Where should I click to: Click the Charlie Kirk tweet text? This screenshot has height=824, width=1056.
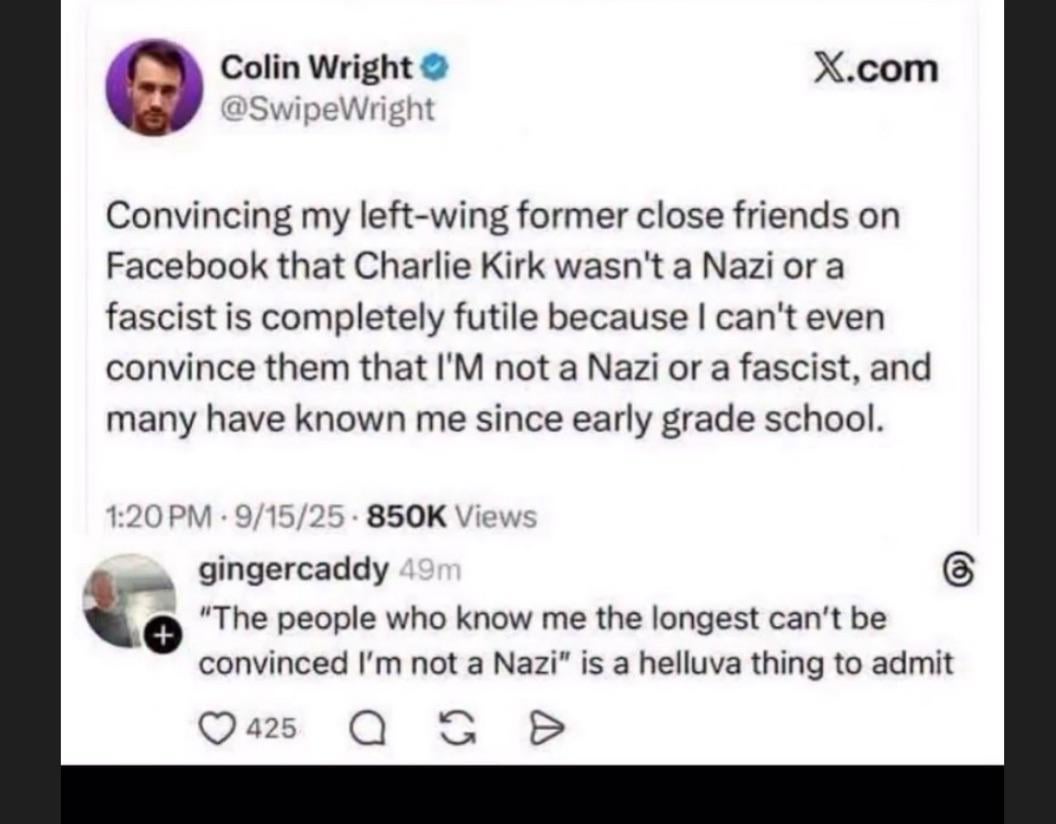tap(518, 317)
